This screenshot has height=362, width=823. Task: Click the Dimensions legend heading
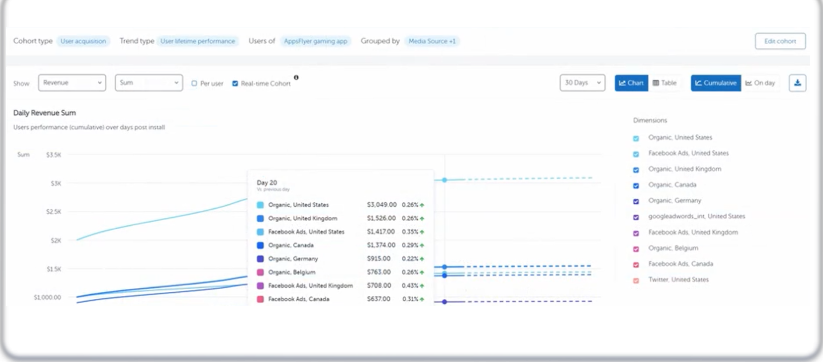pyautogui.click(x=650, y=120)
